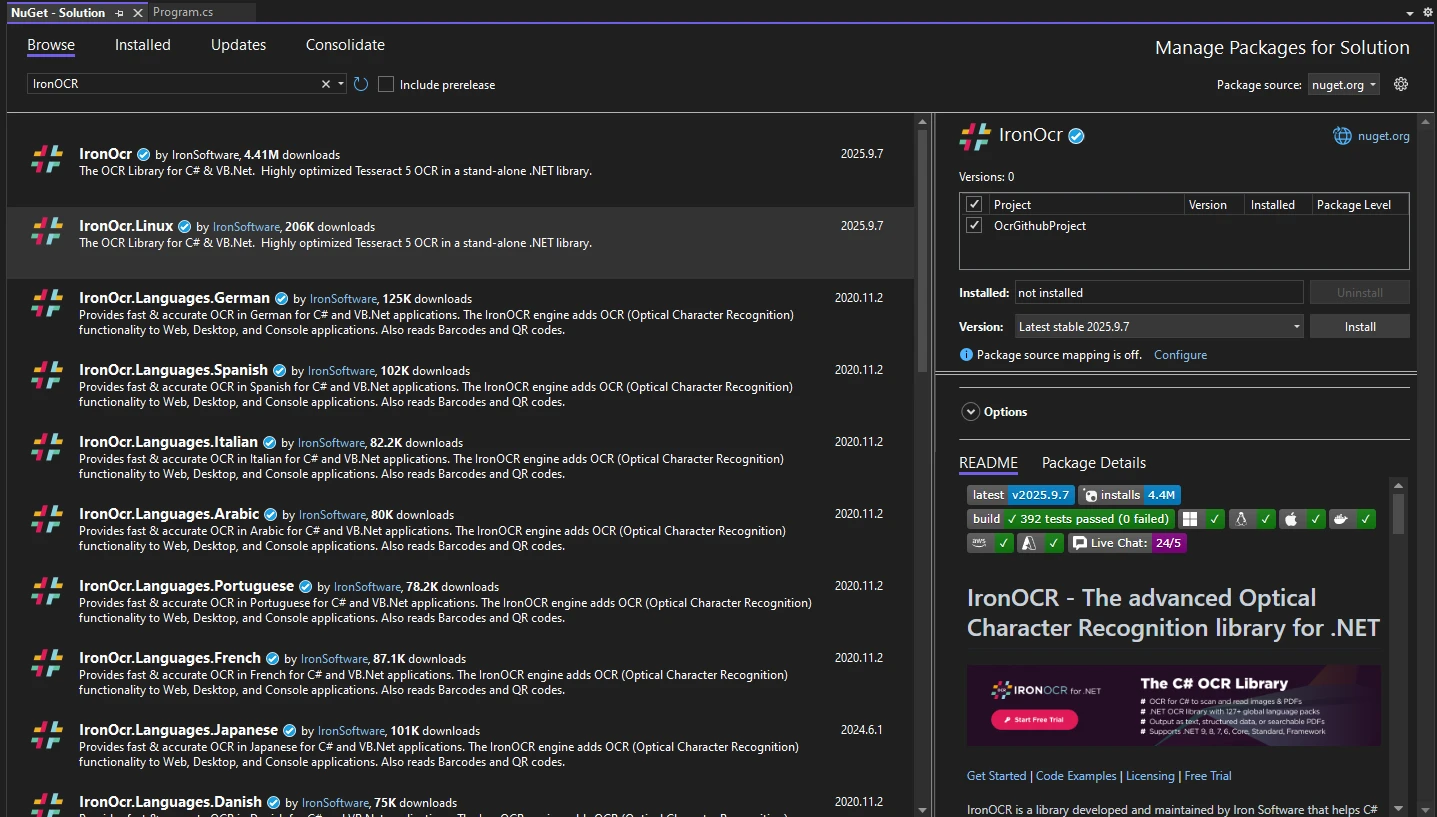
Task: Expand the Options section
Action: [x=970, y=412]
